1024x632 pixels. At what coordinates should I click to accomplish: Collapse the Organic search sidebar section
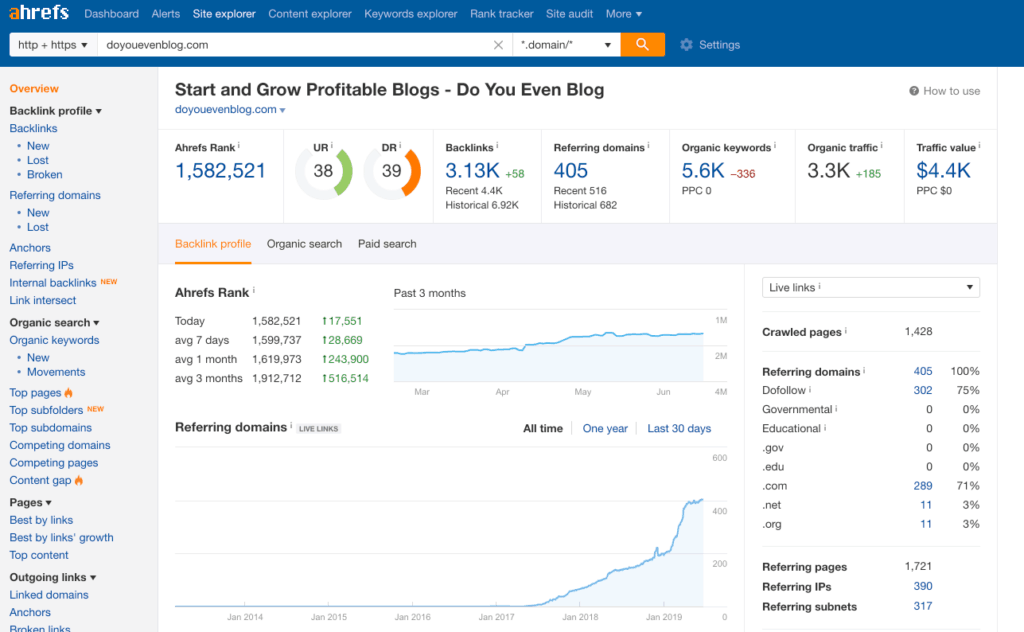click(54, 323)
